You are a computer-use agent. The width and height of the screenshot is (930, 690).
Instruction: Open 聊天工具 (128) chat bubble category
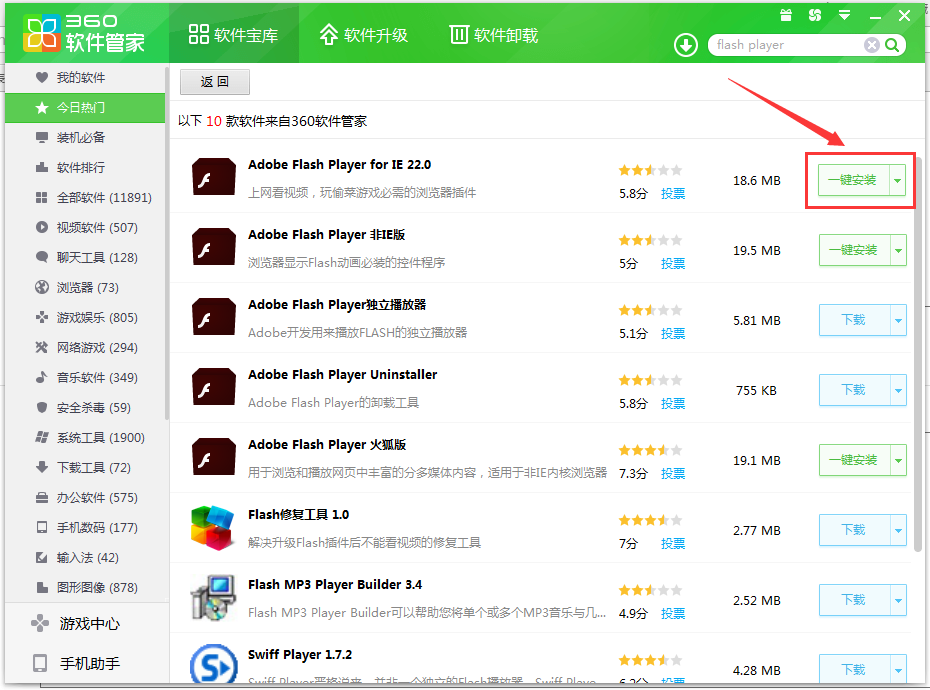click(x=85, y=257)
